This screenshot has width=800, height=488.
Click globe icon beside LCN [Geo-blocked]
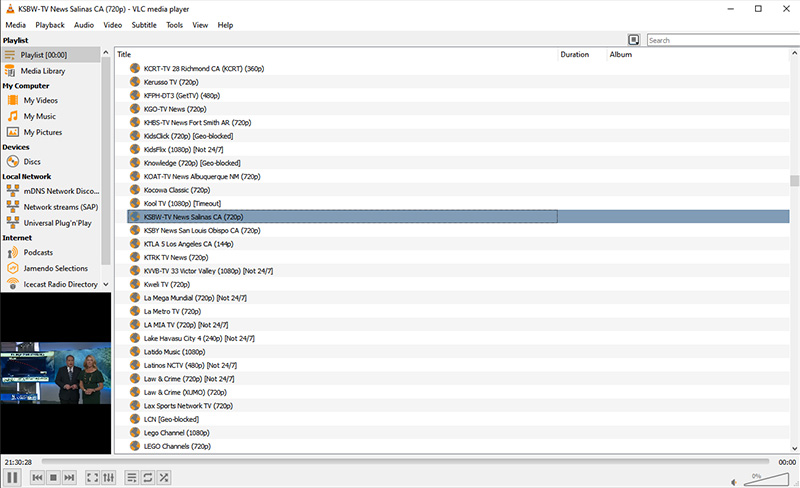[135, 419]
